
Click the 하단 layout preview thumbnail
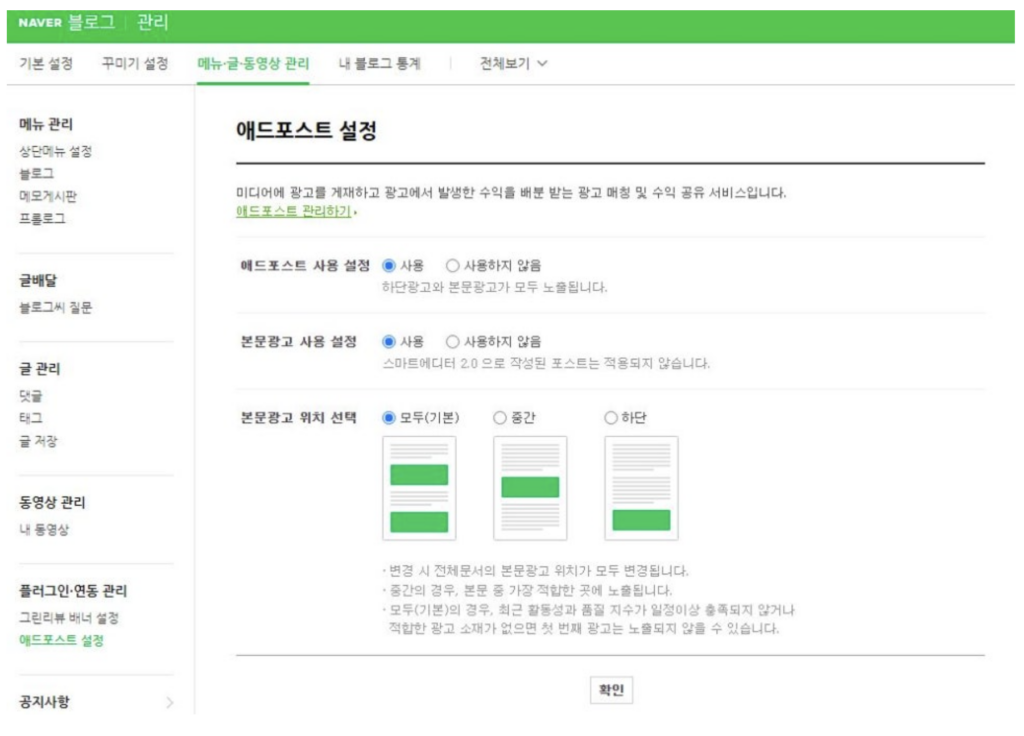click(641, 488)
